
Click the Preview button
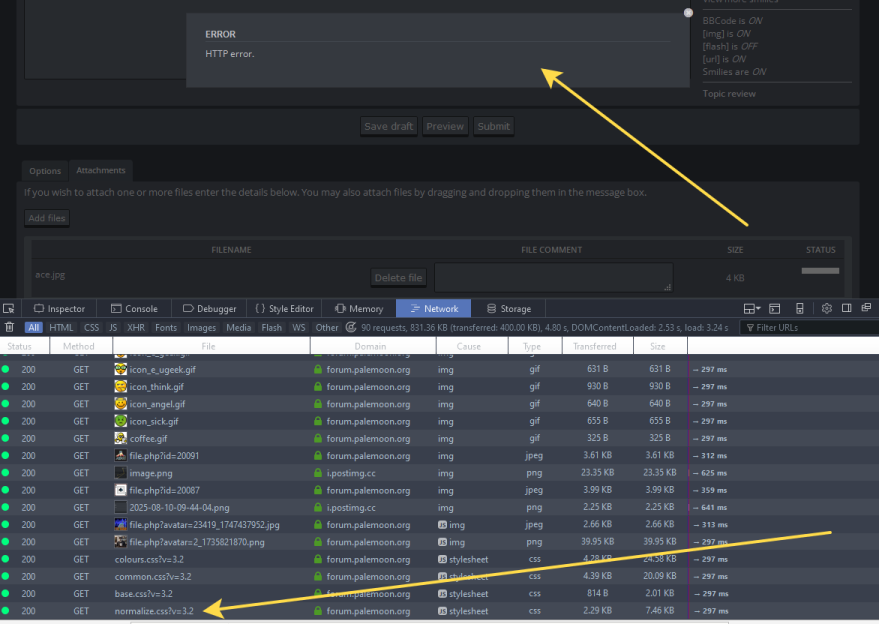tap(445, 126)
